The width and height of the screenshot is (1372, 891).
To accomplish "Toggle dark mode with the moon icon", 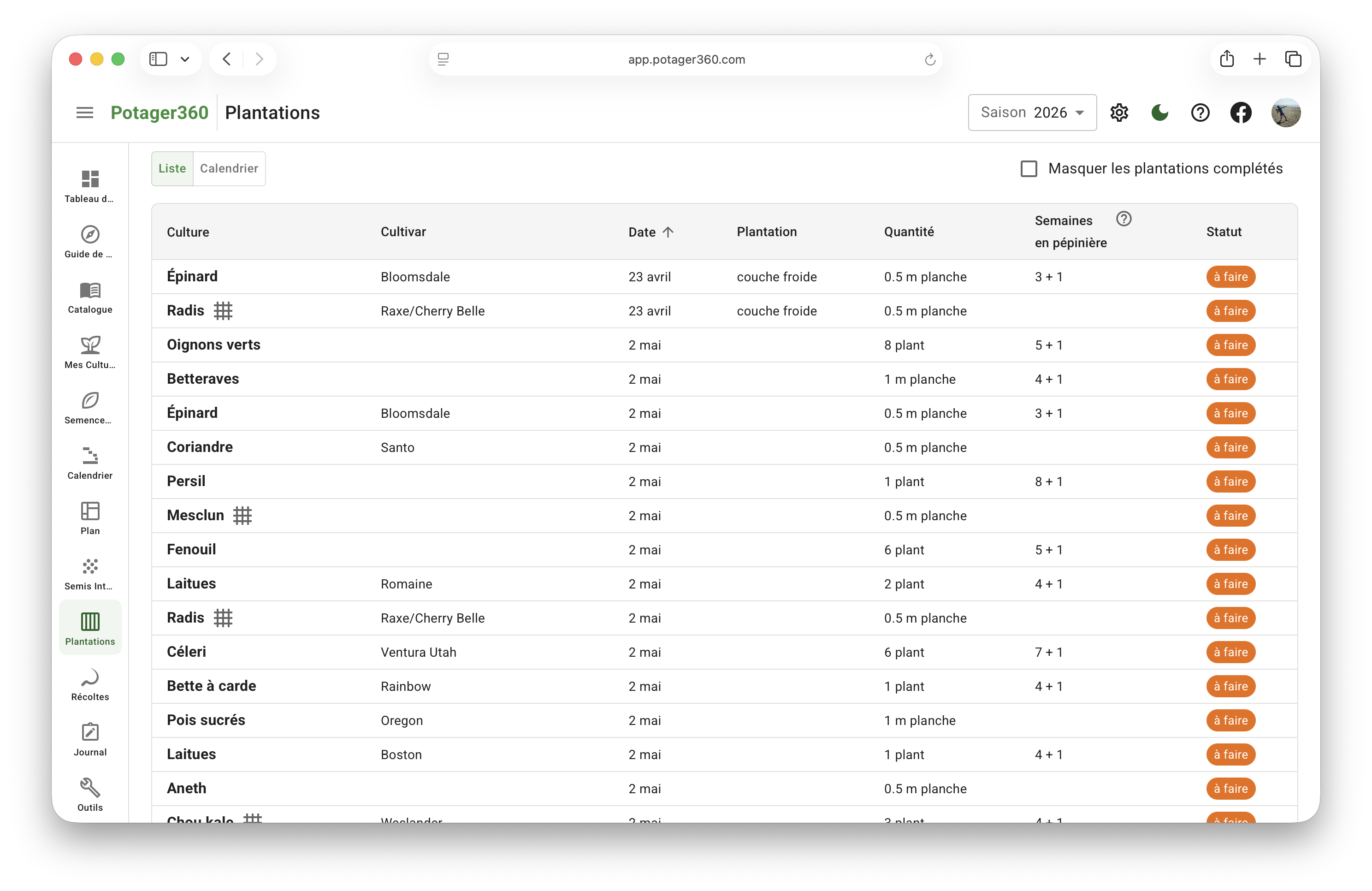I will coord(1159,113).
